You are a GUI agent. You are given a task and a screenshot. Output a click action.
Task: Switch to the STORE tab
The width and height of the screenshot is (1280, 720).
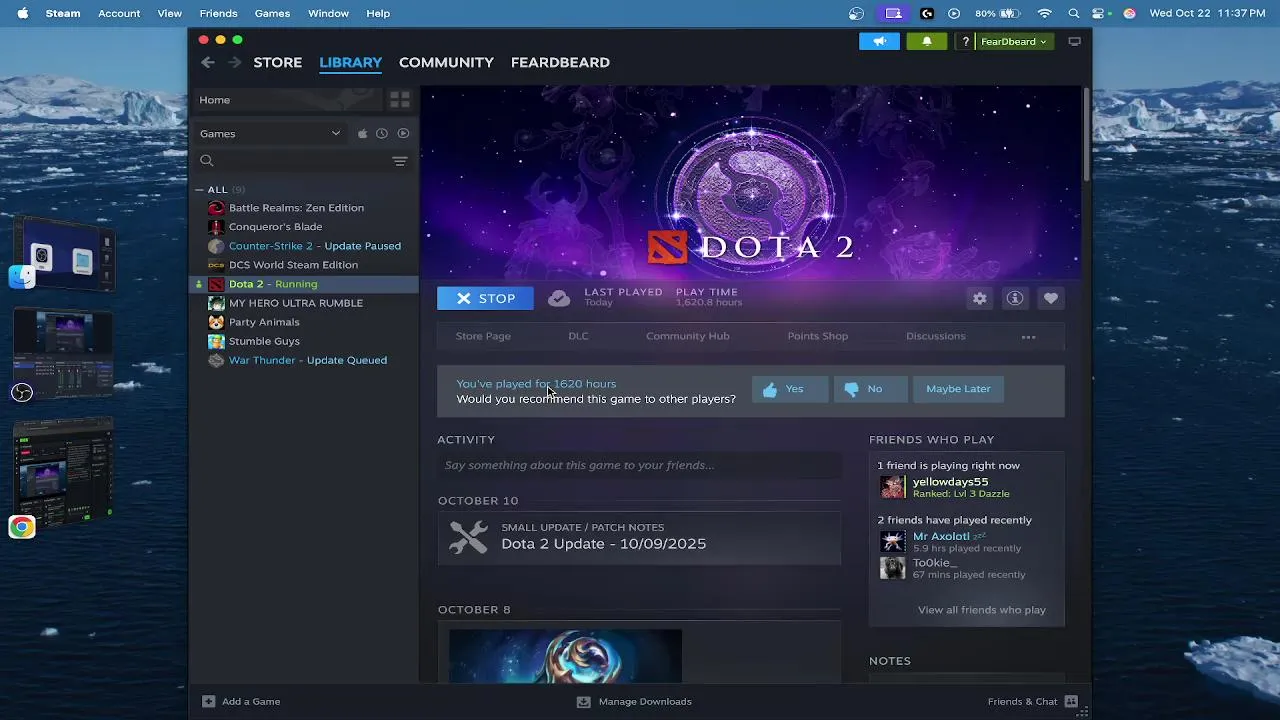coord(277,62)
